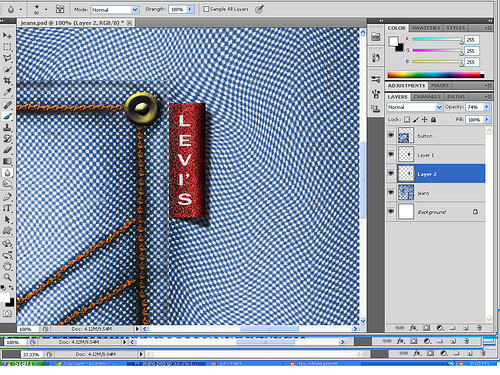The width and height of the screenshot is (500, 375).
Task: Hide the jeans layer
Action: tap(391, 192)
